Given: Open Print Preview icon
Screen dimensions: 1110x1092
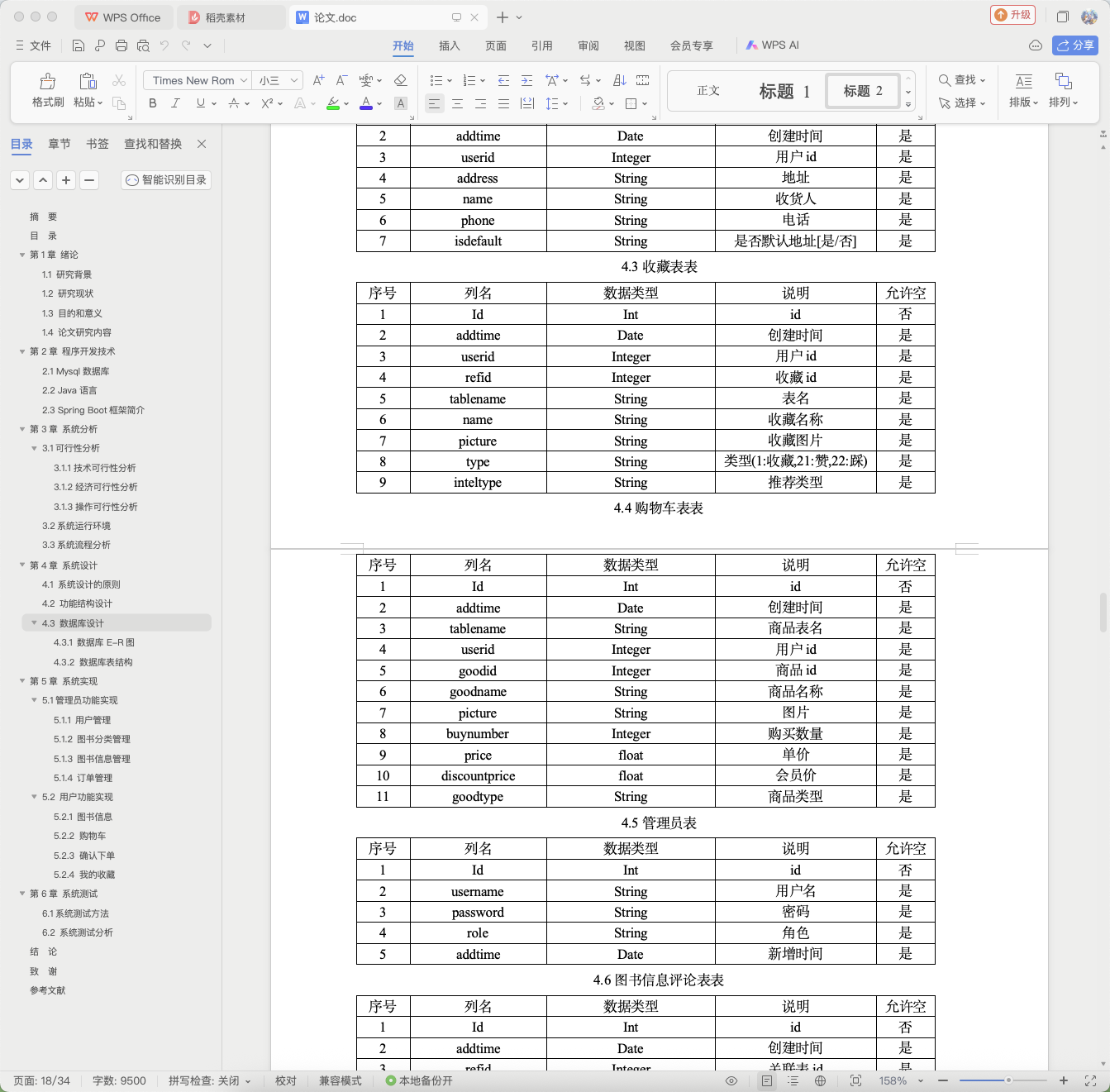Looking at the screenshot, I should click(x=143, y=45).
